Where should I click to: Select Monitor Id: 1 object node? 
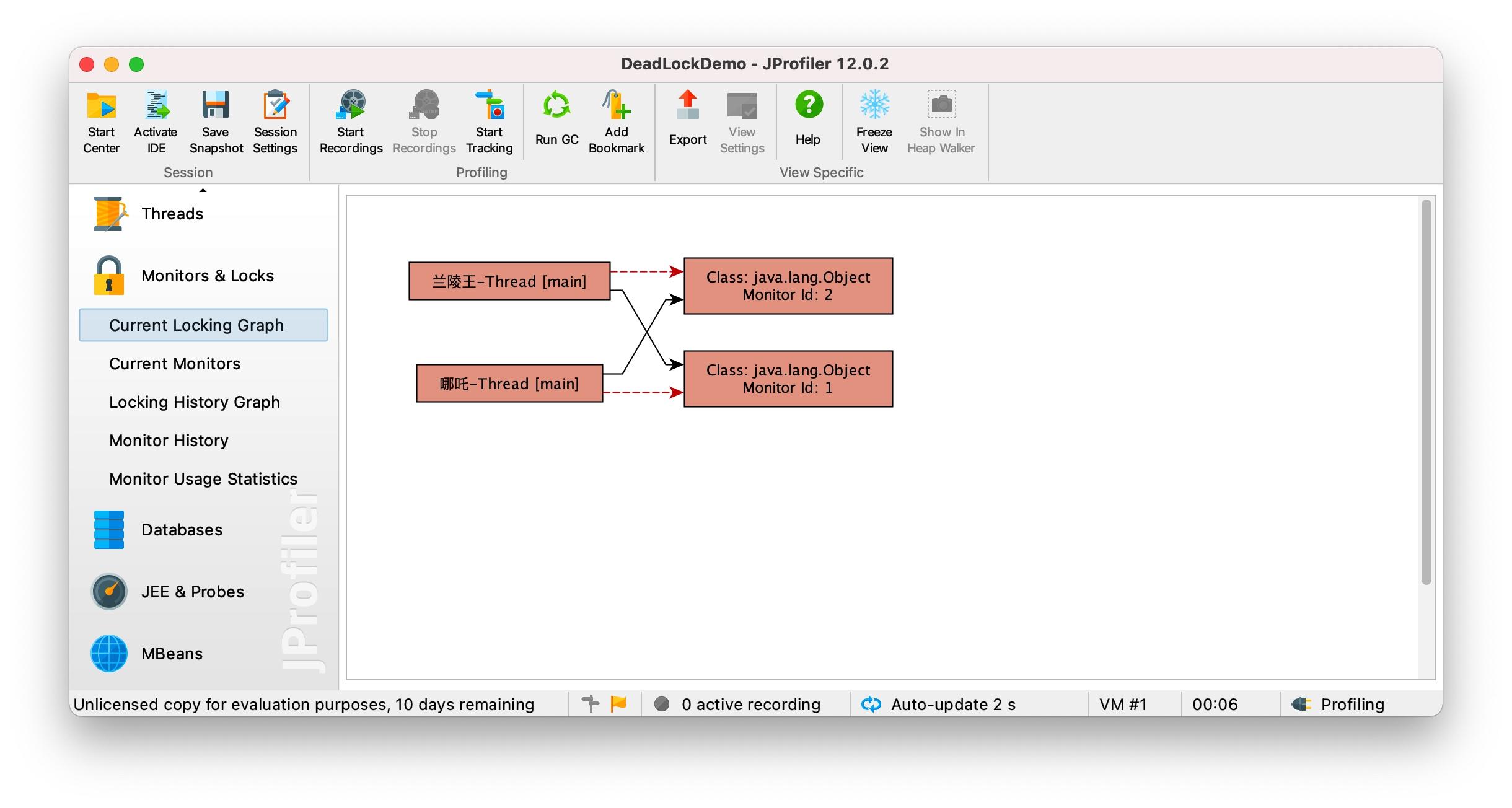pos(788,379)
